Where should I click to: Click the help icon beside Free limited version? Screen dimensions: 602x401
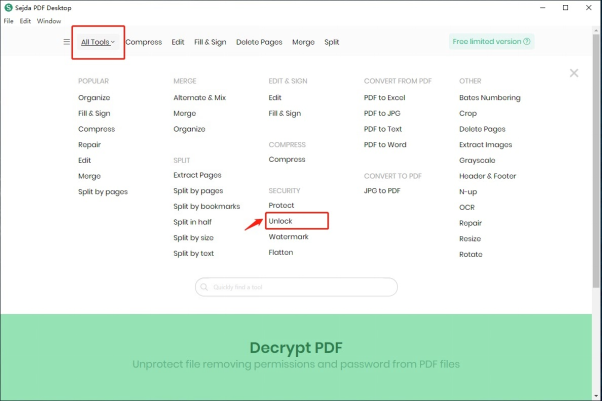tap(527, 41)
